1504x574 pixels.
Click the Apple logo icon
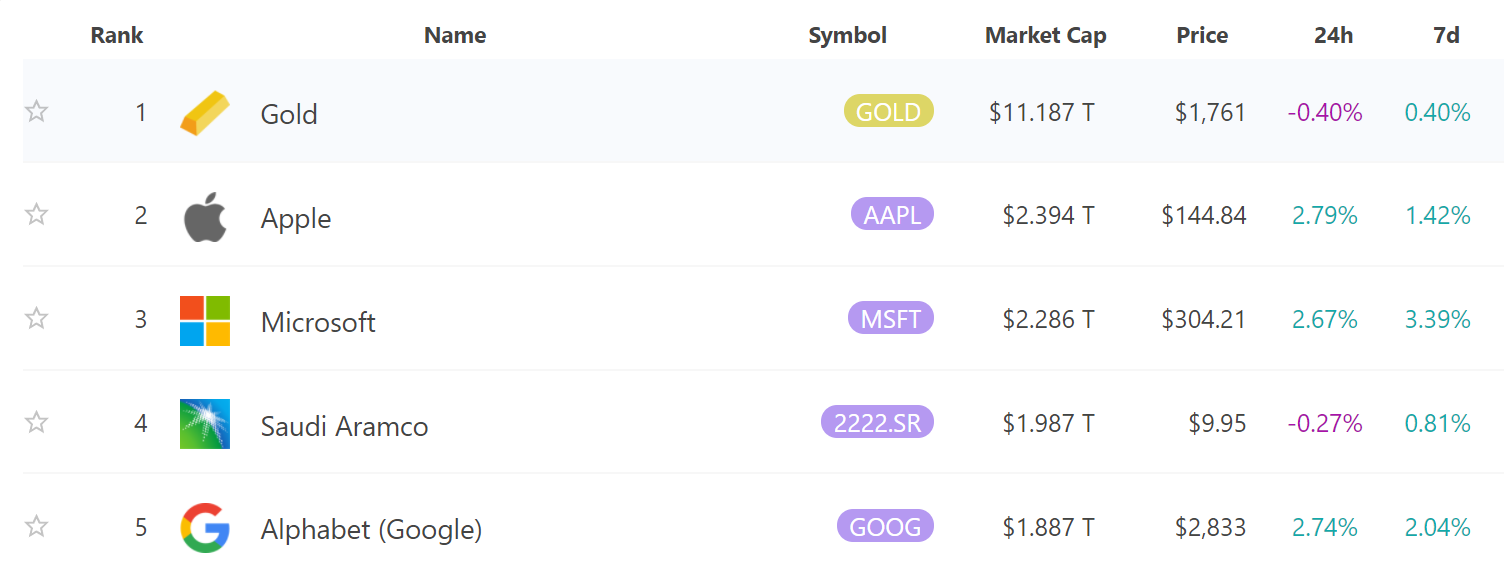(x=205, y=217)
